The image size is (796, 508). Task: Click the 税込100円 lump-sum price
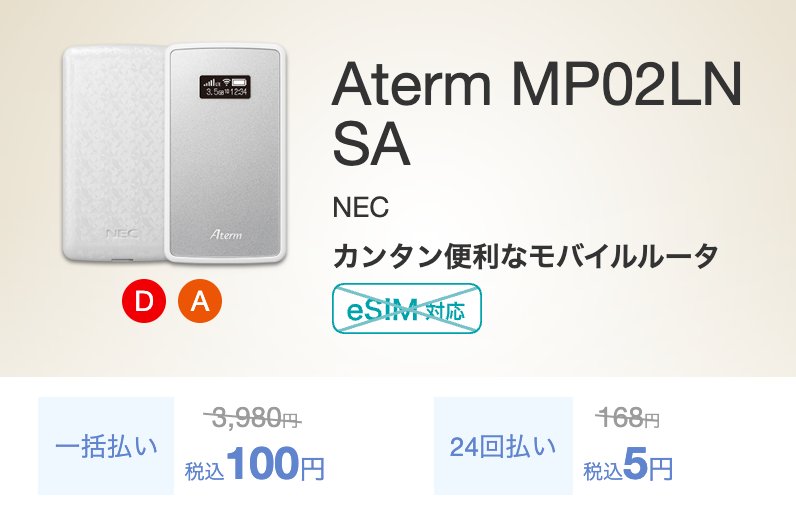(255, 465)
